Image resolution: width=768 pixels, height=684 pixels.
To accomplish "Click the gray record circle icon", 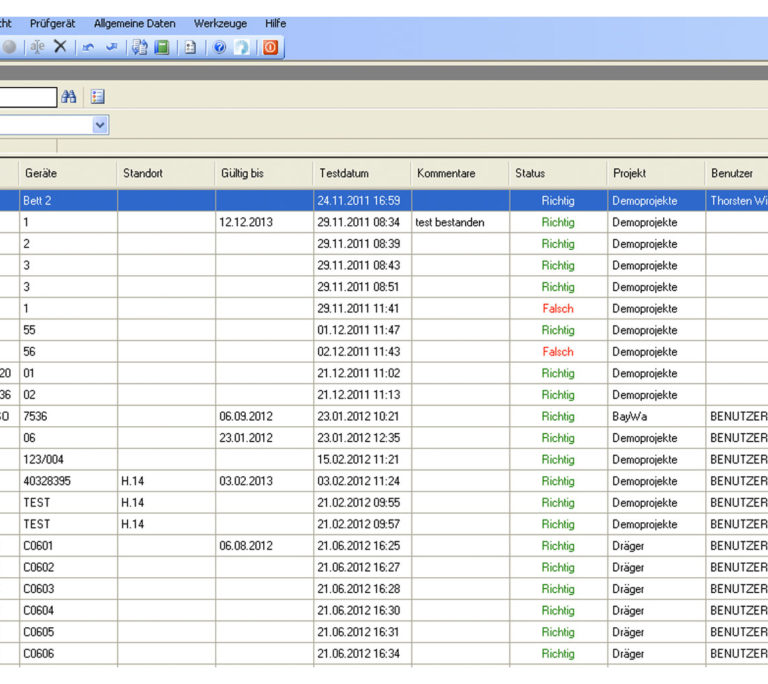I will 9,47.
